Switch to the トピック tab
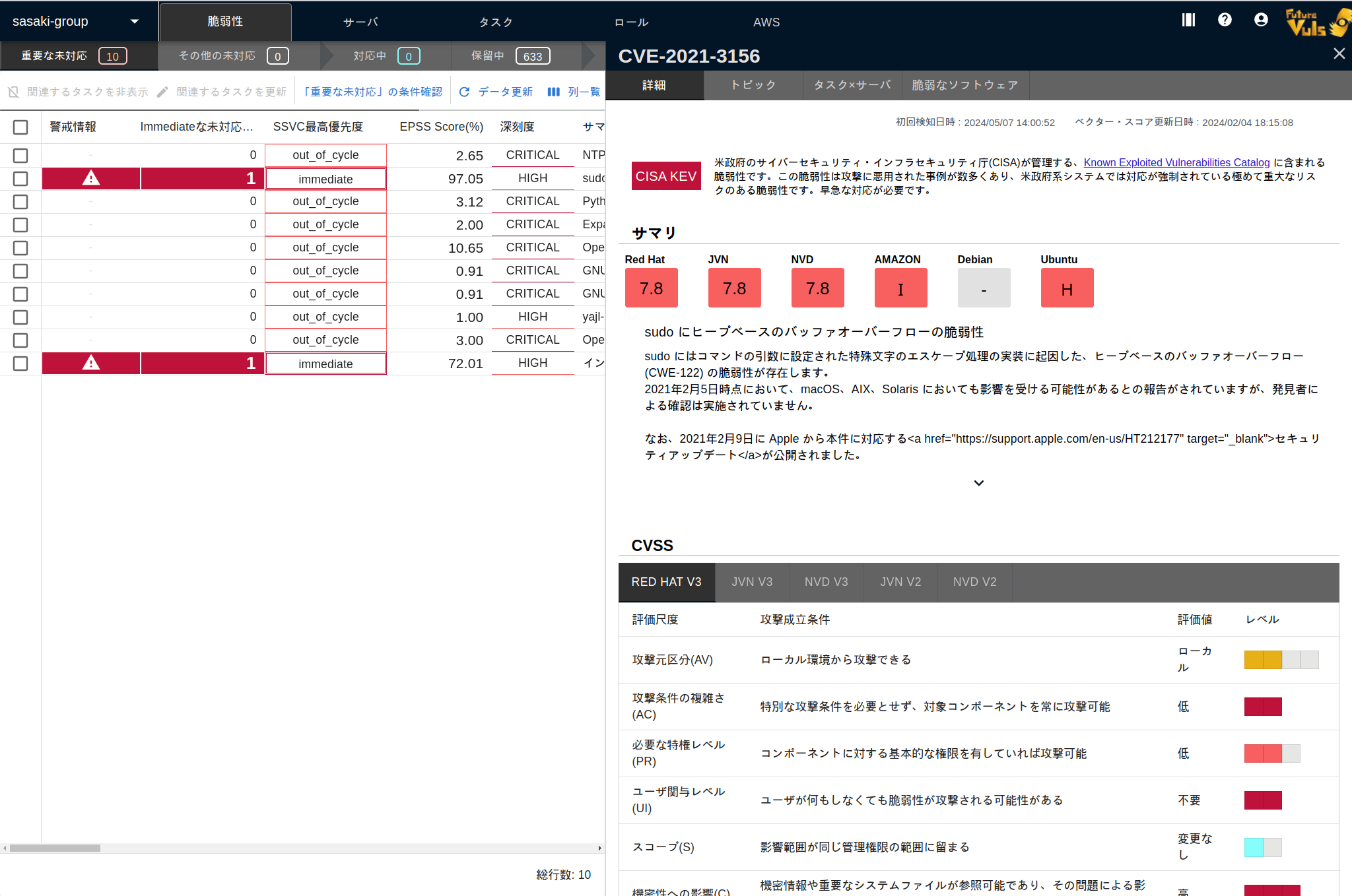The width and height of the screenshot is (1352, 896). click(753, 84)
